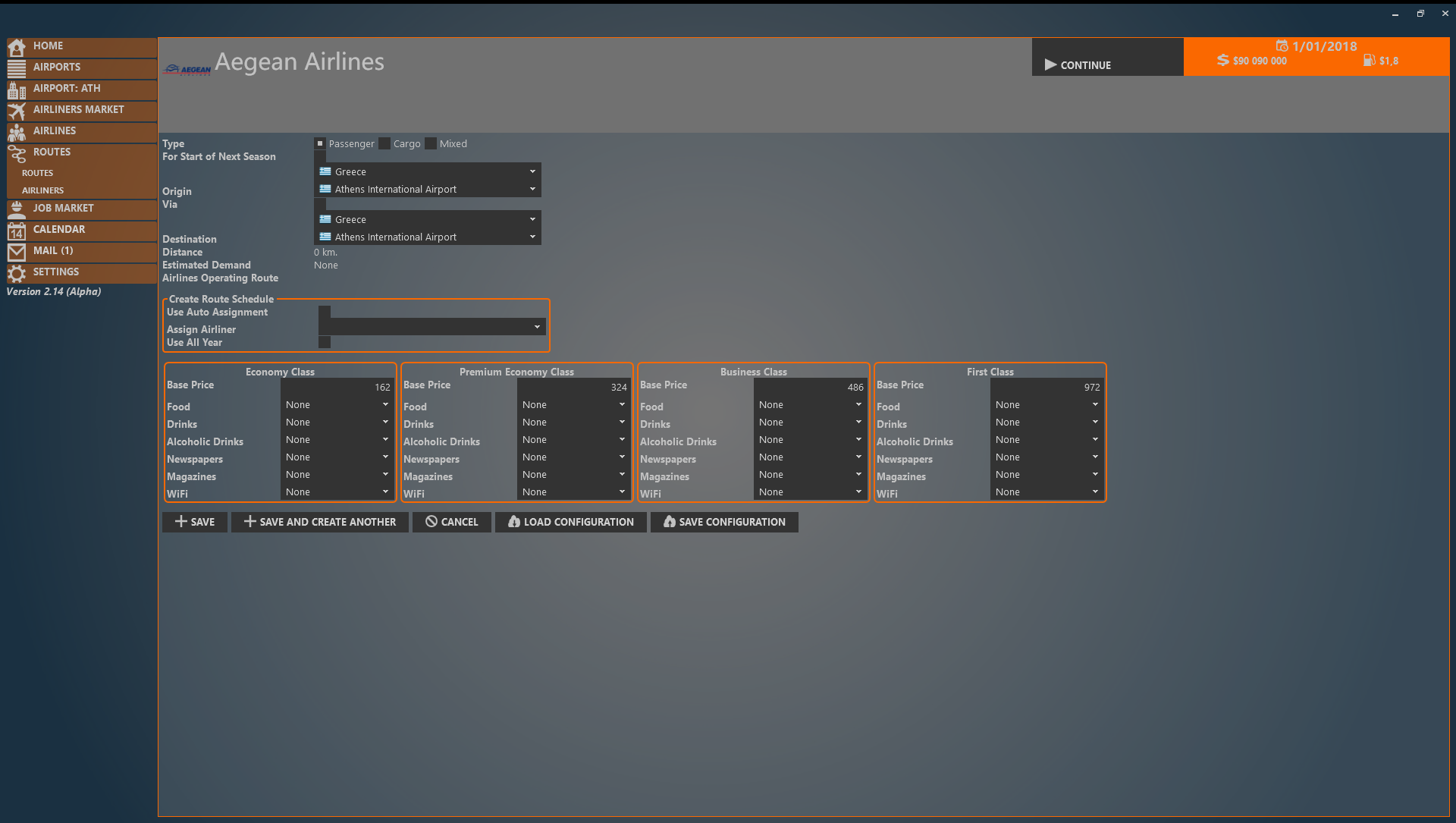Click SAVE CONFIGURATION button

tap(724, 522)
